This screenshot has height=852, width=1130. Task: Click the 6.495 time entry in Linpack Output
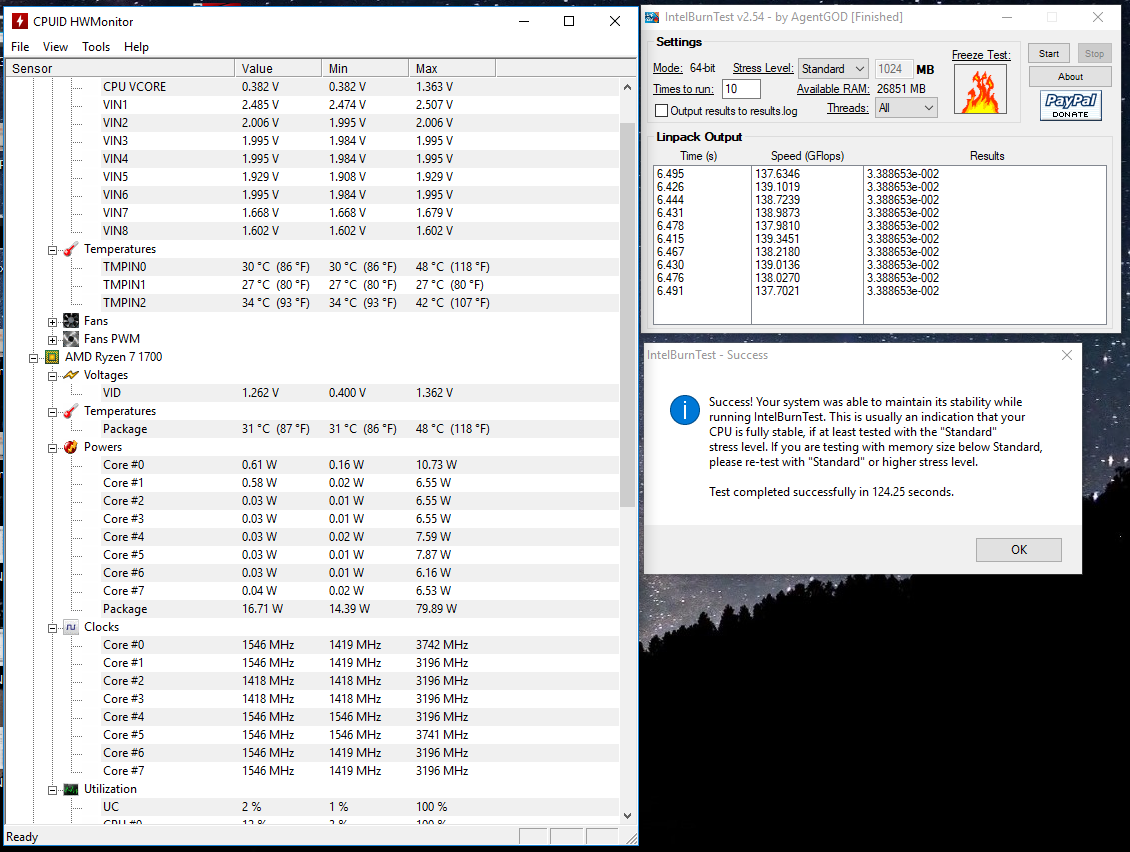tap(670, 174)
